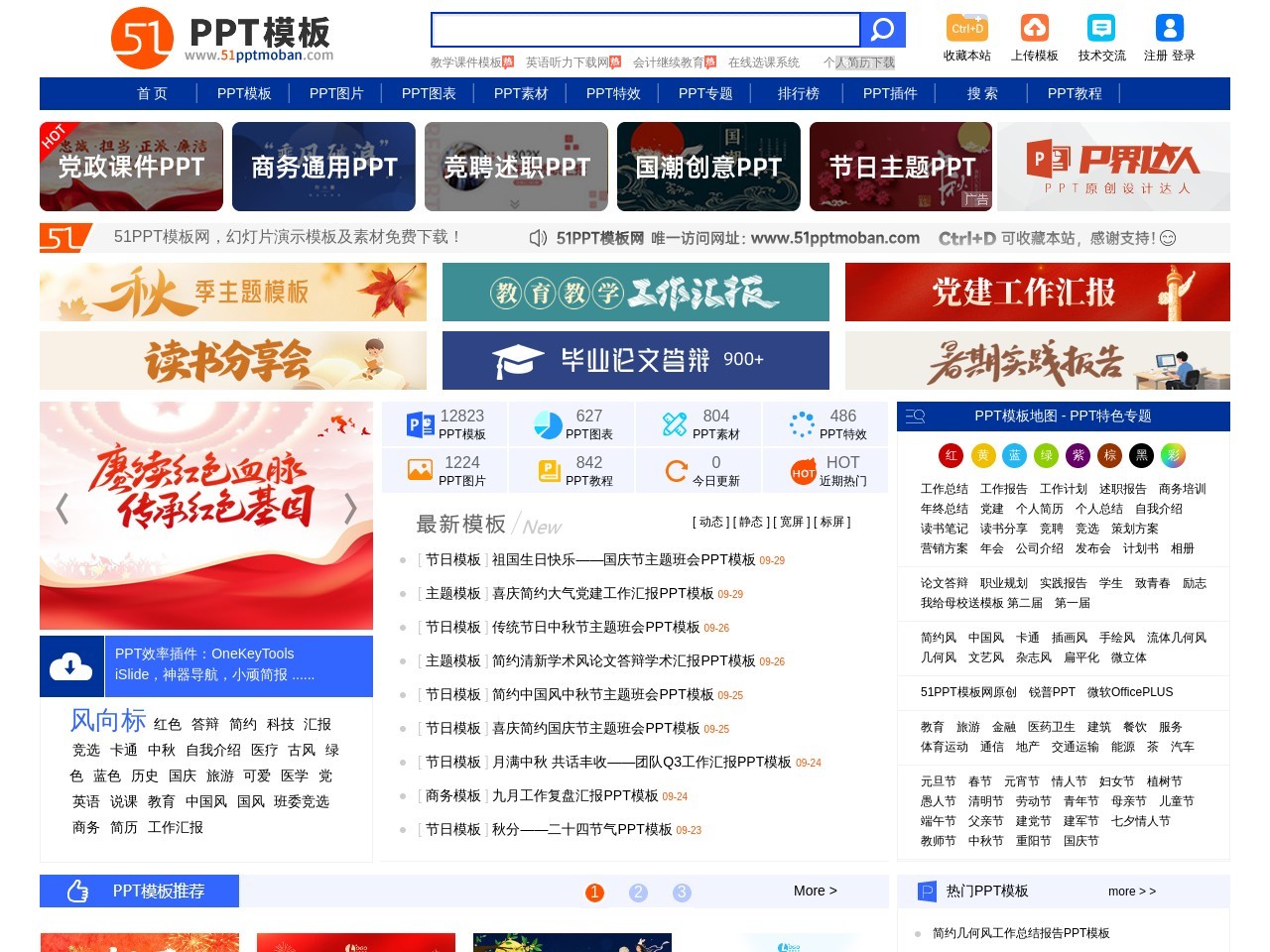The width and height of the screenshot is (1270, 952).
Task: Click the 今日更新 refresh icon
Action: tap(676, 471)
